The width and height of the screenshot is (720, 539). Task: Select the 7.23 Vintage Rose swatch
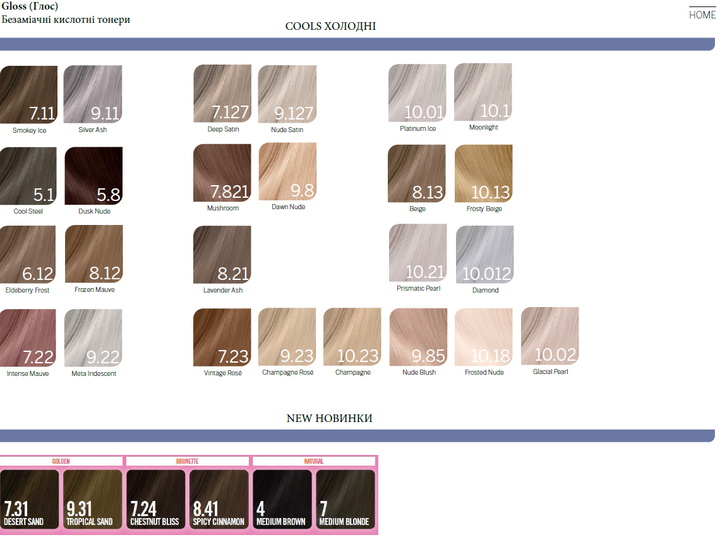pyautogui.click(x=222, y=337)
